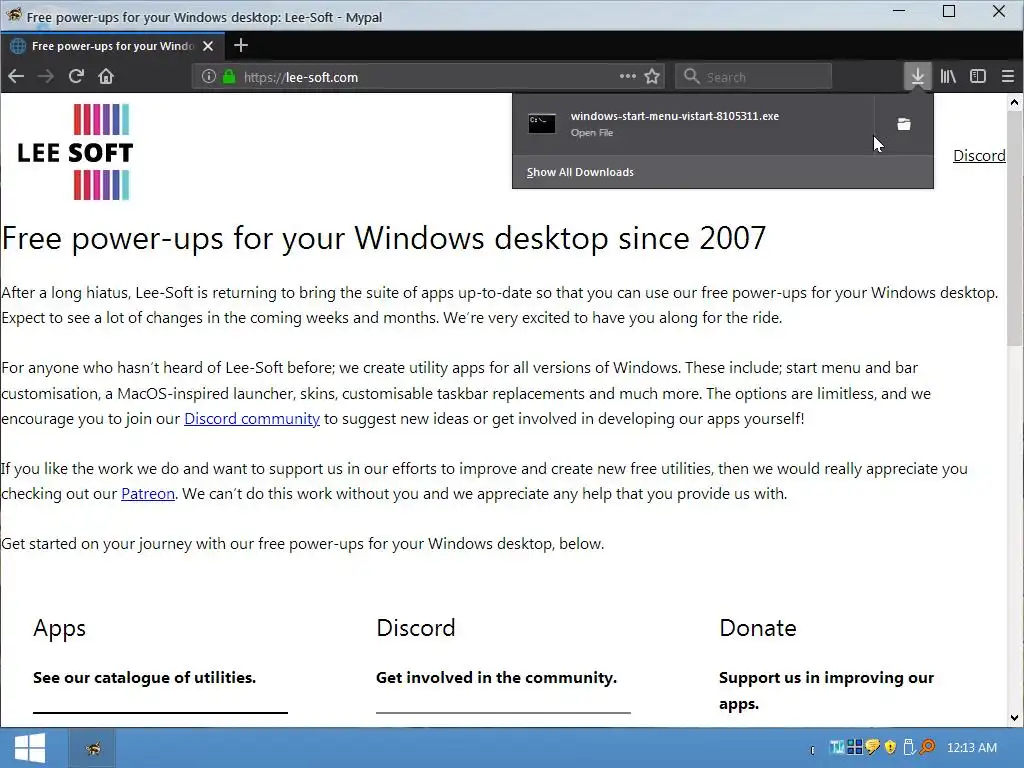Open containing folder for downloaded exe
Screen dimensions: 1024x768
click(x=904, y=124)
